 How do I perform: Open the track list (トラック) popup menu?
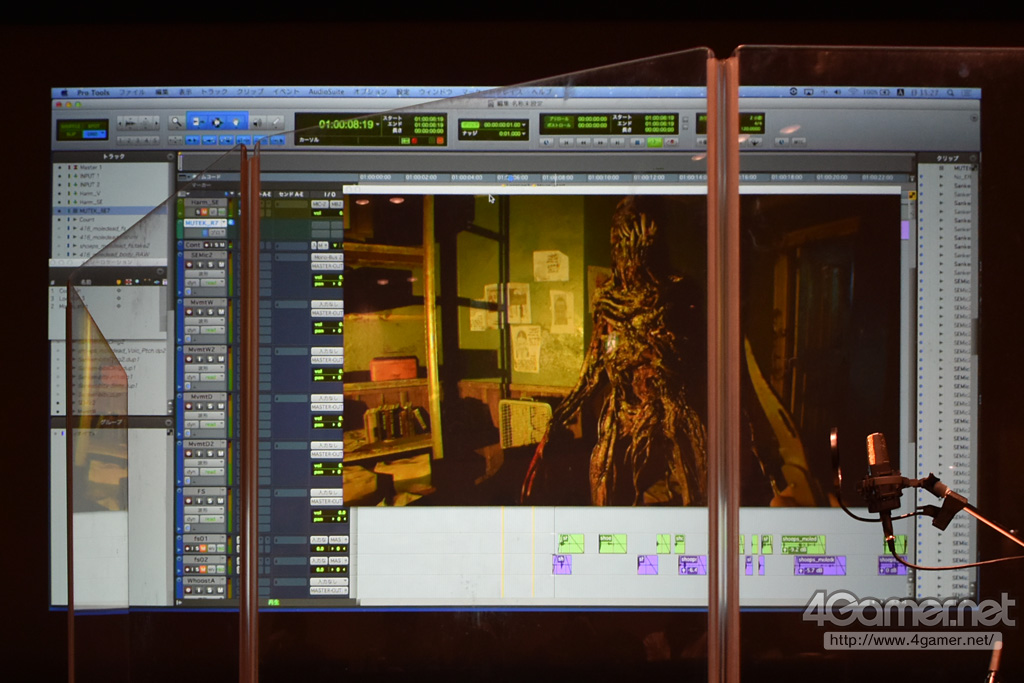[x=170, y=157]
